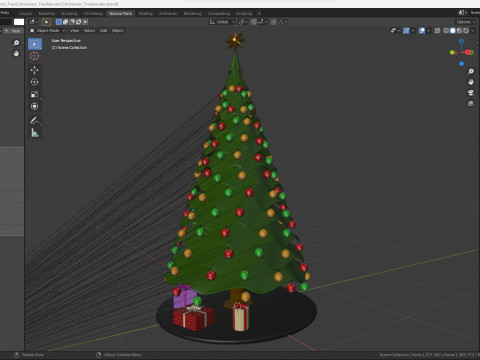Open object visibility filter dropdown
This screenshot has width=480, height=360.
[x=395, y=31]
